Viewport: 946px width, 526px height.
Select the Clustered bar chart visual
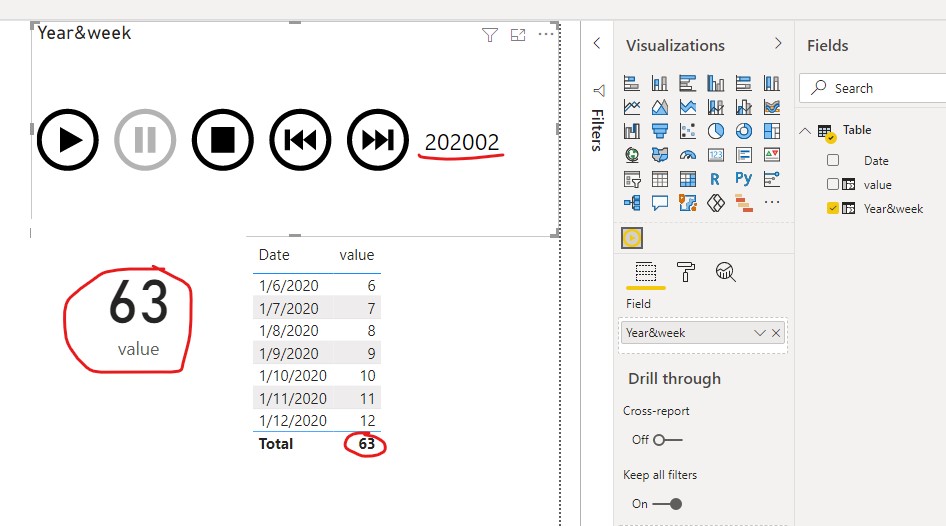687,83
